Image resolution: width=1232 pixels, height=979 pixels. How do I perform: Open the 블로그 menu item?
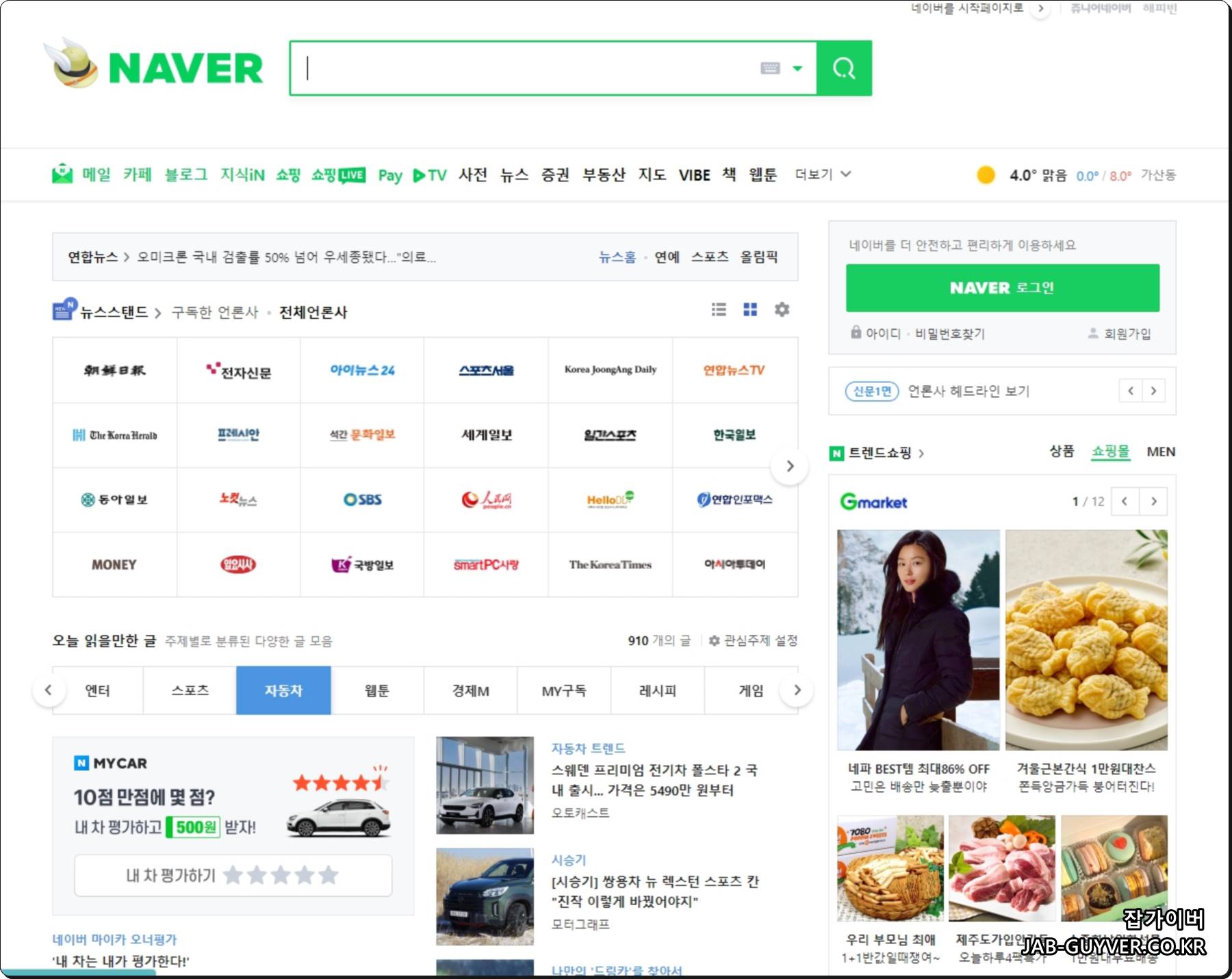185,174
